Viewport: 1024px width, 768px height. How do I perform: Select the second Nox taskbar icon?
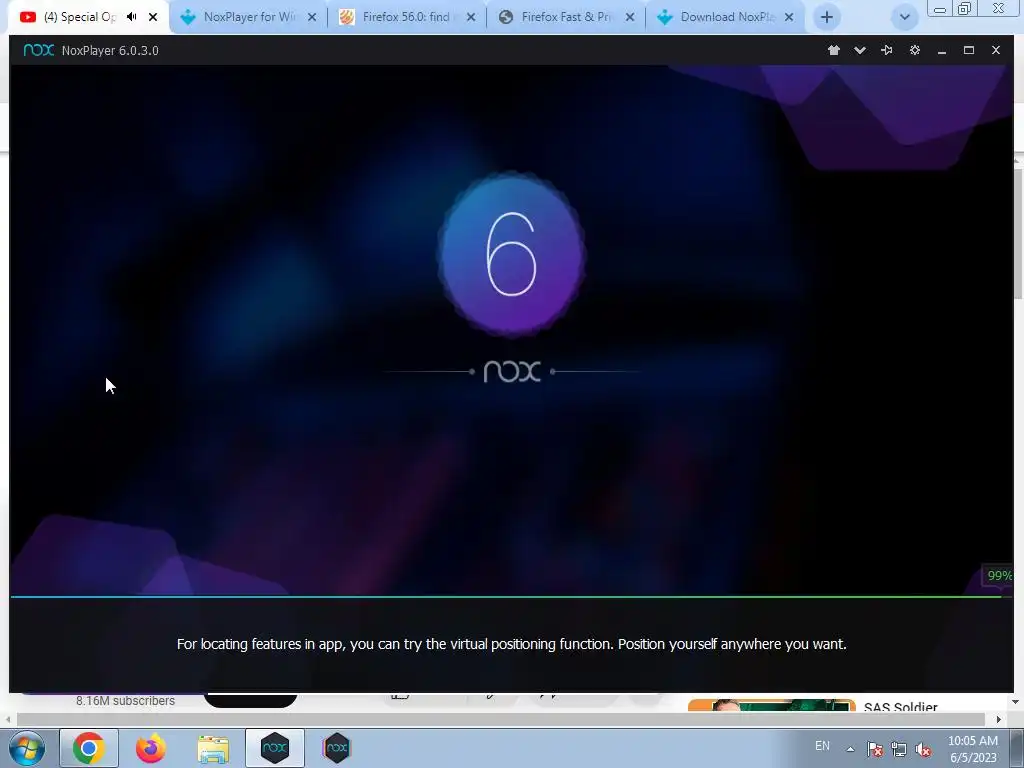tap(337, 748)
